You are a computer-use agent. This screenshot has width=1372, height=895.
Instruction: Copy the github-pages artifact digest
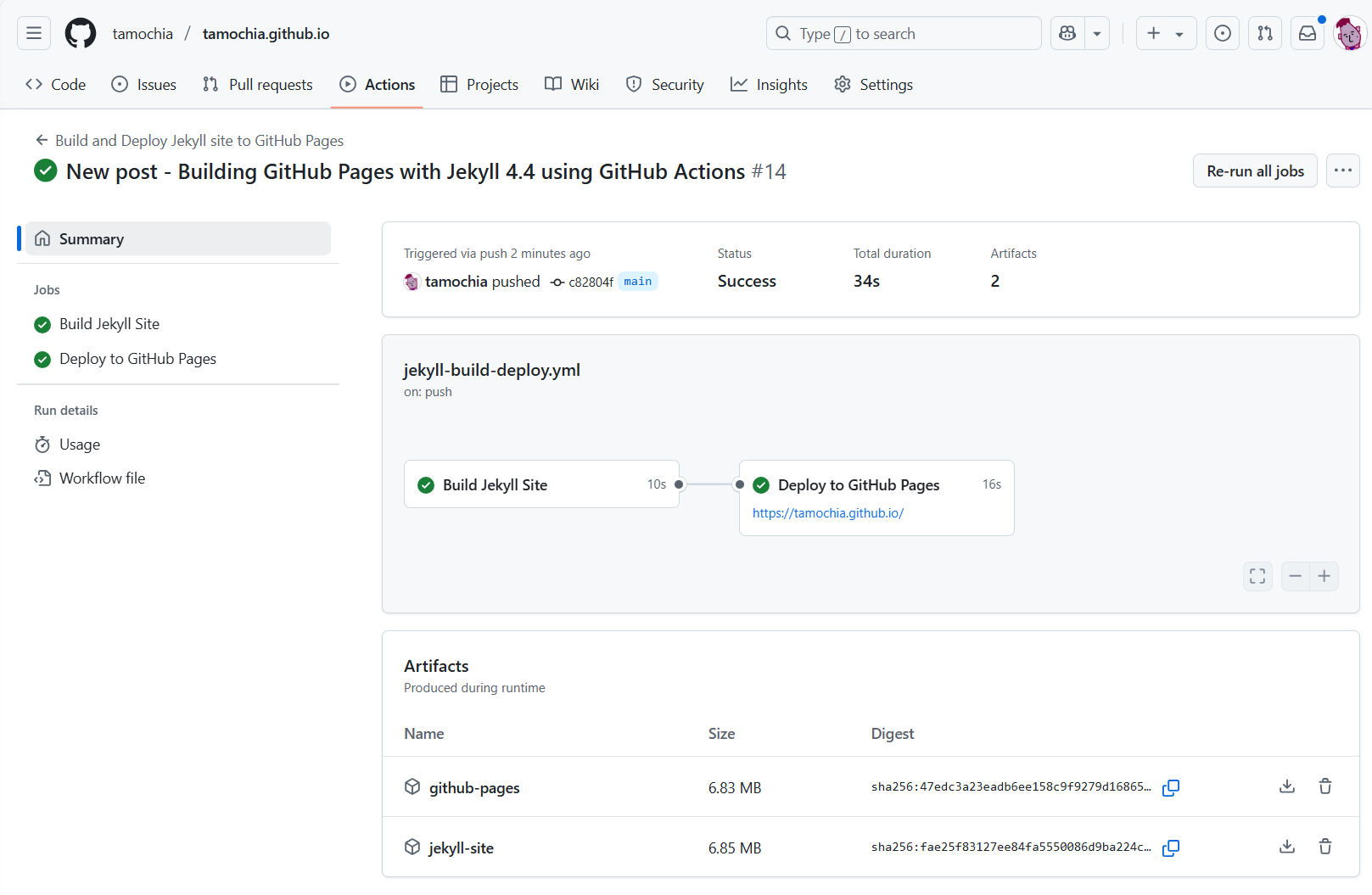pos(1171,787)
